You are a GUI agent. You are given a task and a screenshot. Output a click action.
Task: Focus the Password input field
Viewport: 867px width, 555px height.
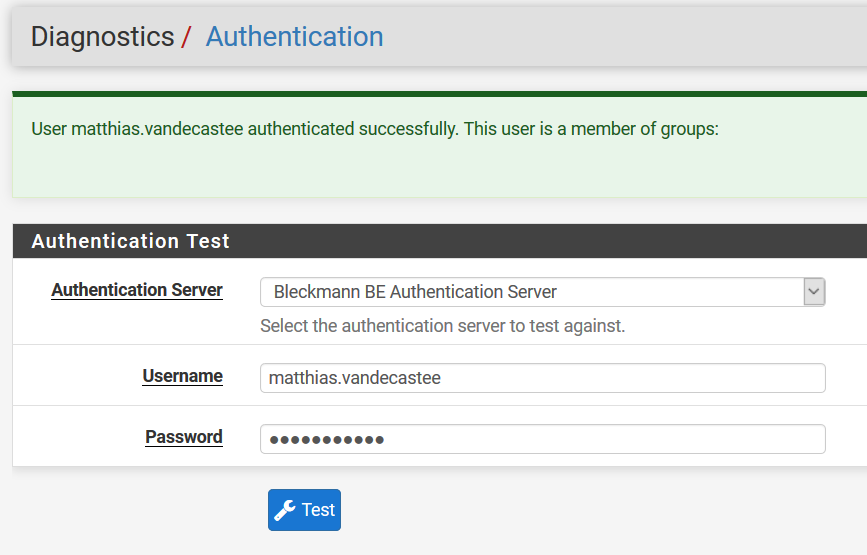542,439
